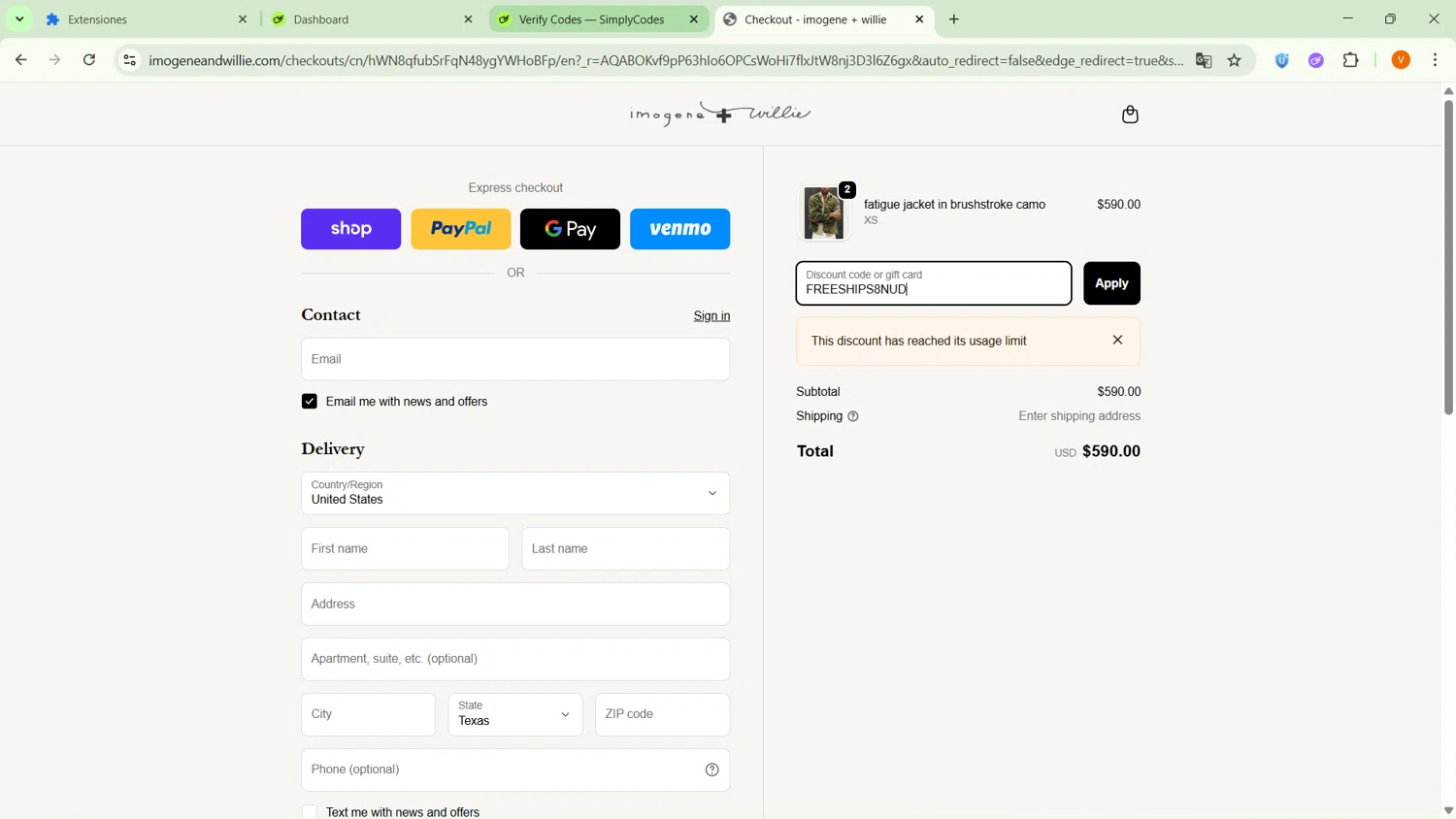Open the Bitwarden shield extension icon
Image resolution: width=1456 pixels, height=819 pixels.
(x=1282, y=60)
